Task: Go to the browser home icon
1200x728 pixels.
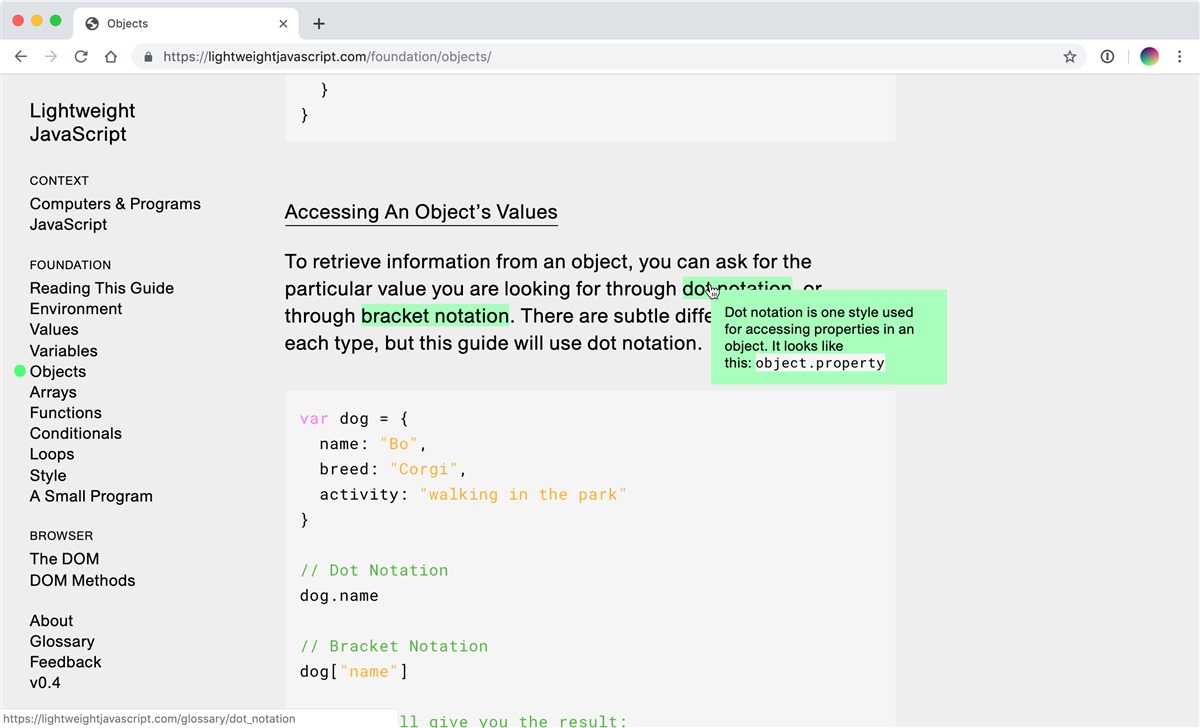Action: pyautogui.click(x=111, y=57)
